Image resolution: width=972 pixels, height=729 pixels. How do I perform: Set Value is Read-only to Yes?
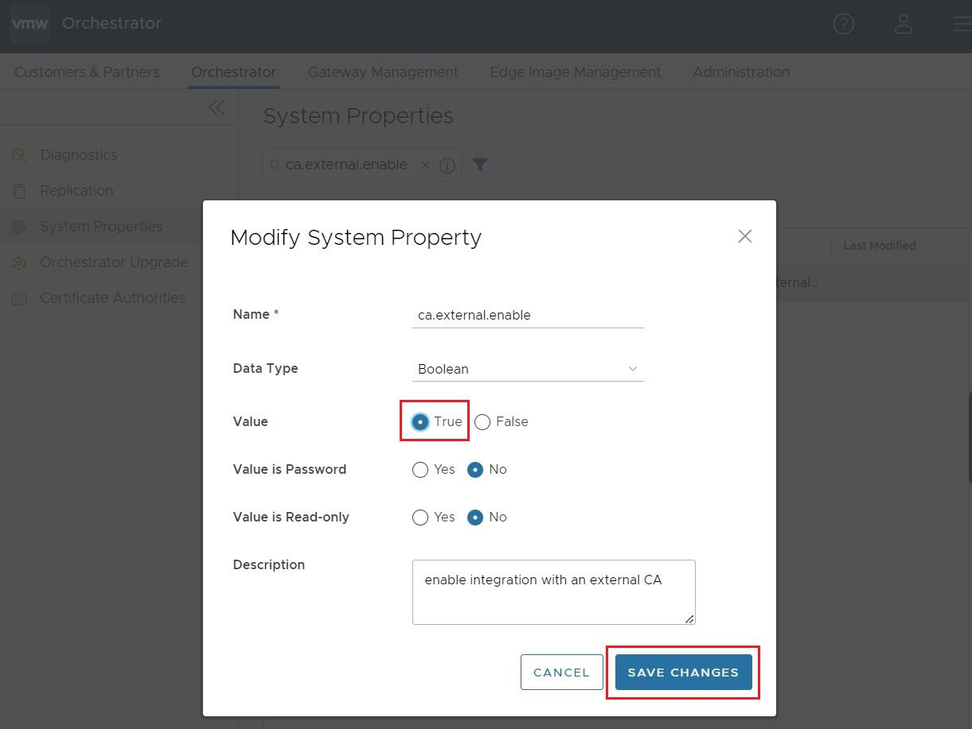pyautogui.click(x=421, y=518)
